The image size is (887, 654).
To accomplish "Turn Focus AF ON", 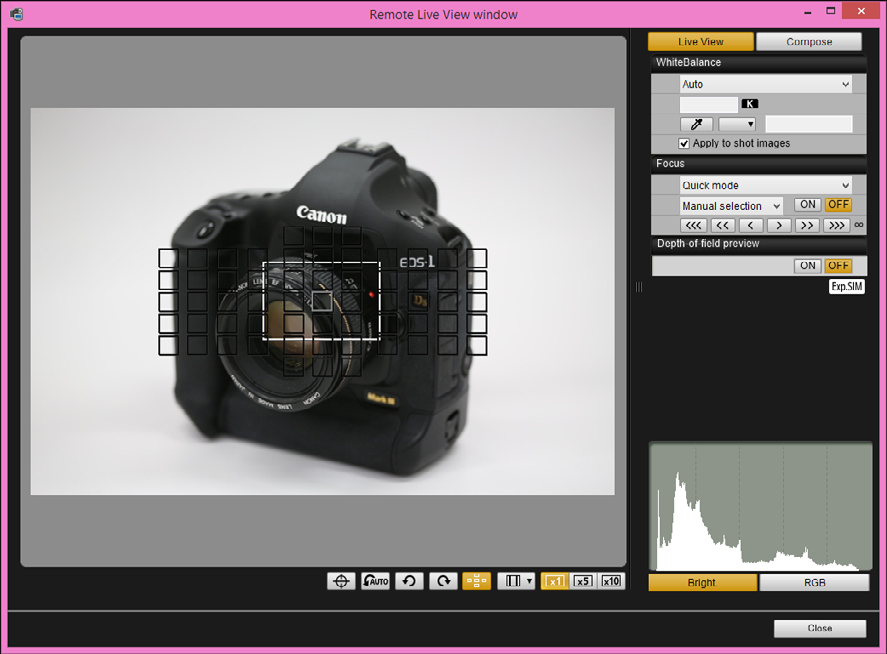I will [x=808, y=205].
